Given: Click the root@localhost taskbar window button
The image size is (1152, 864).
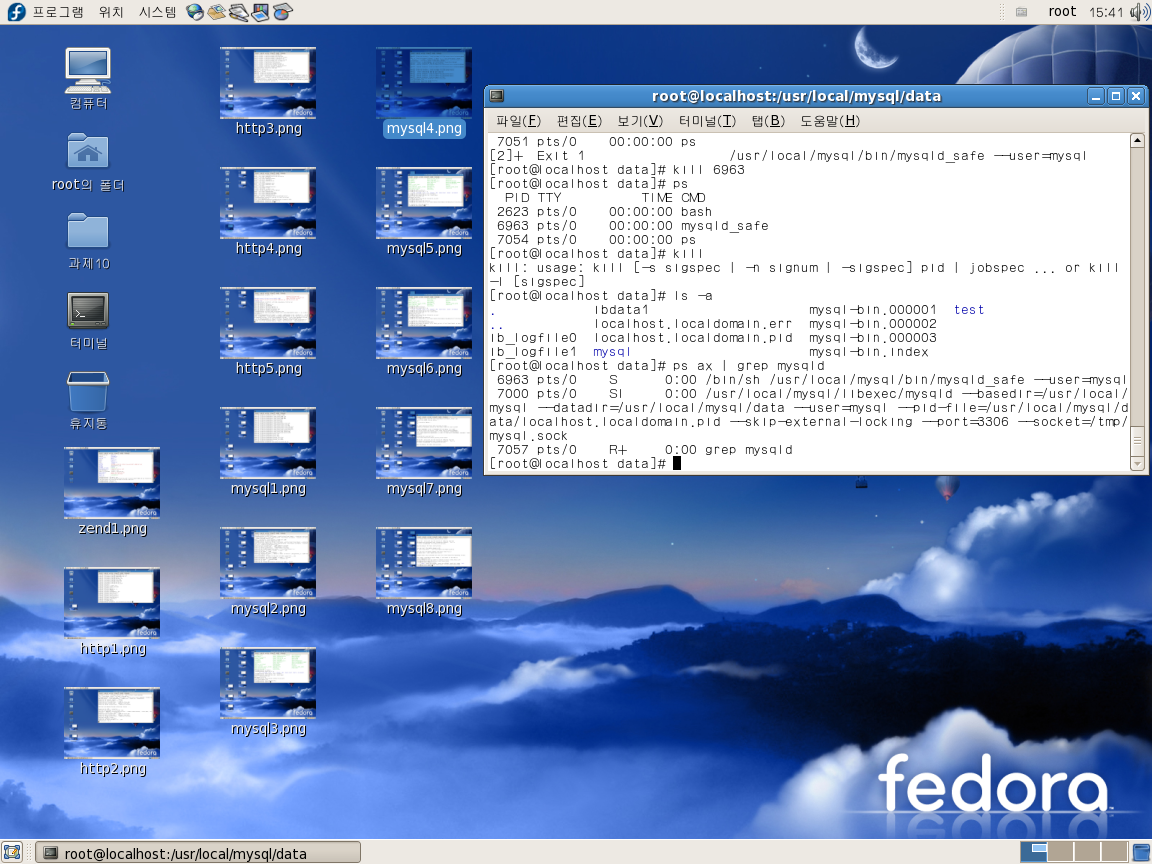Looking at the screenshot, I should click(x=198, y=853).
